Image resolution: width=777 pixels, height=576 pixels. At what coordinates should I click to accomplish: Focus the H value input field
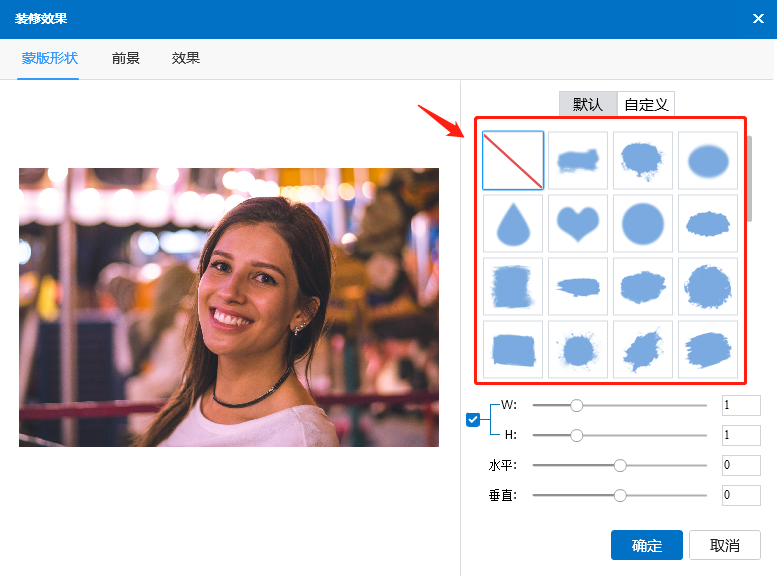(741, 435)
